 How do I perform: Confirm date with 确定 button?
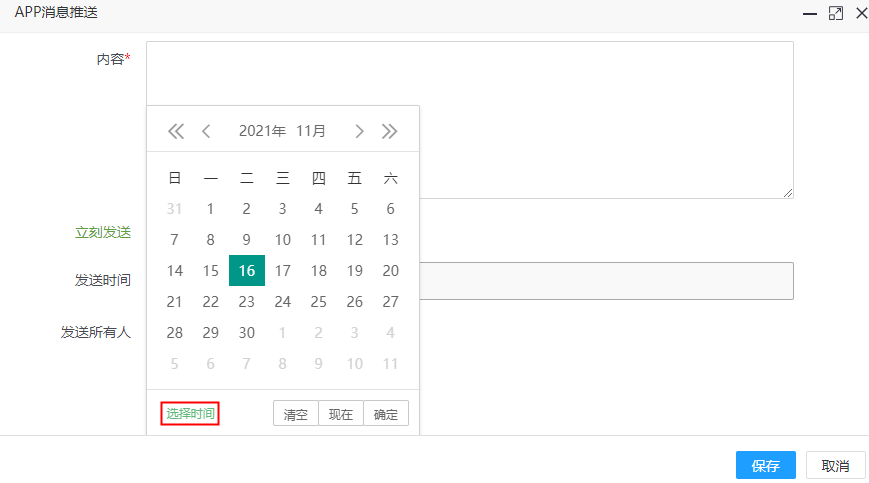[x=386, y=414]
